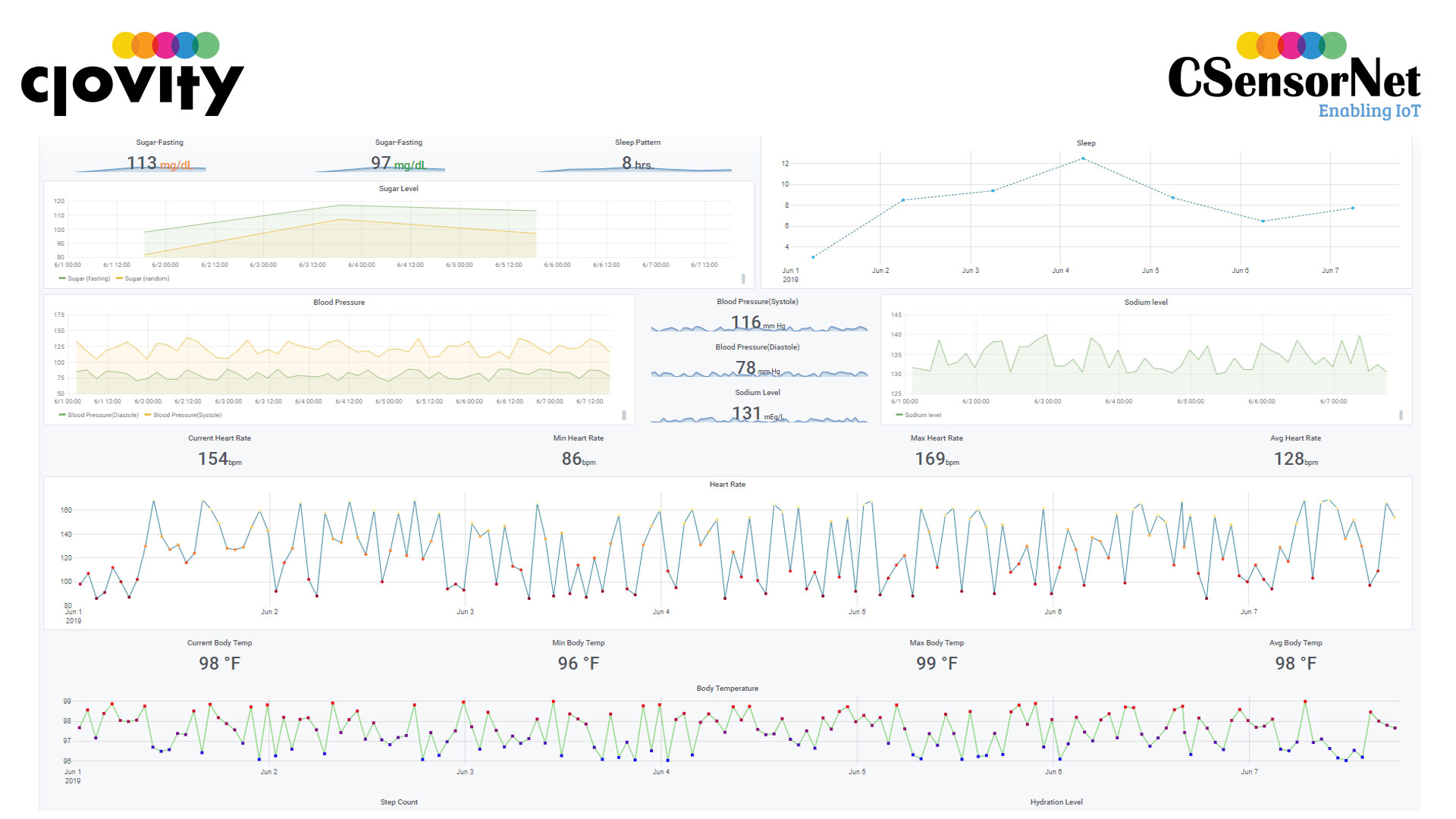The height and width of the screenshot is (819, 1456).
Task: Click the 6/3 00:00 label on Blood Pressure chart
Action: 228,402
